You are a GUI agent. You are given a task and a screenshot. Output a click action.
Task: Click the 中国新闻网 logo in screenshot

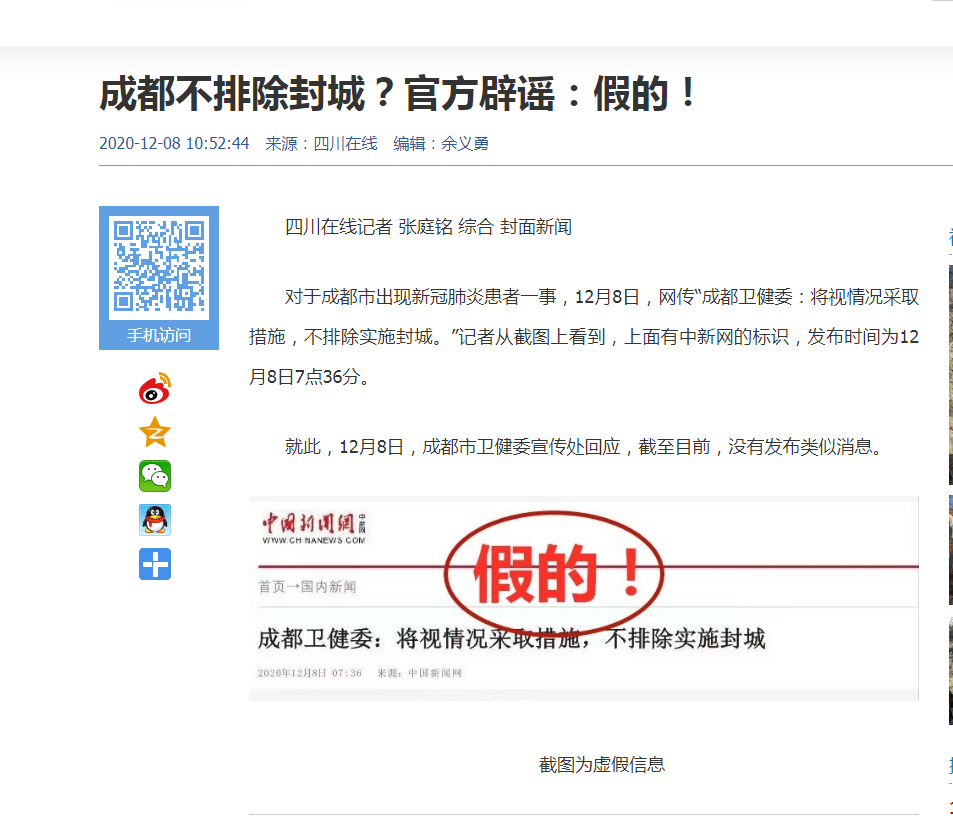(314, 527)
